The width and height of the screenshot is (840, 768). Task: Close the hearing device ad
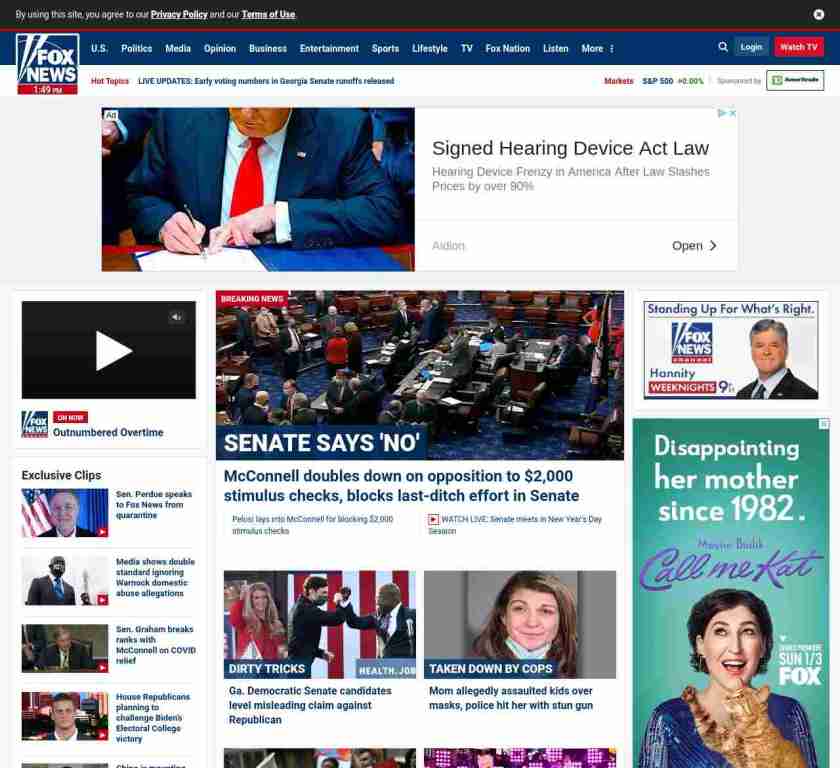[x=732, y=114]
